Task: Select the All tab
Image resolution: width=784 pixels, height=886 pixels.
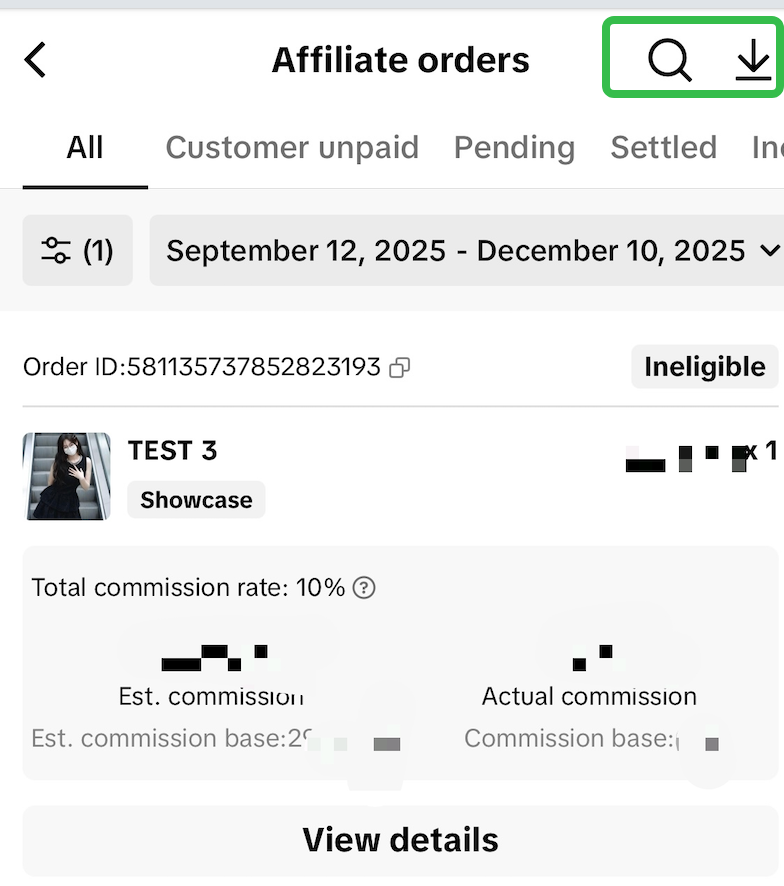Action: point(85,148)
